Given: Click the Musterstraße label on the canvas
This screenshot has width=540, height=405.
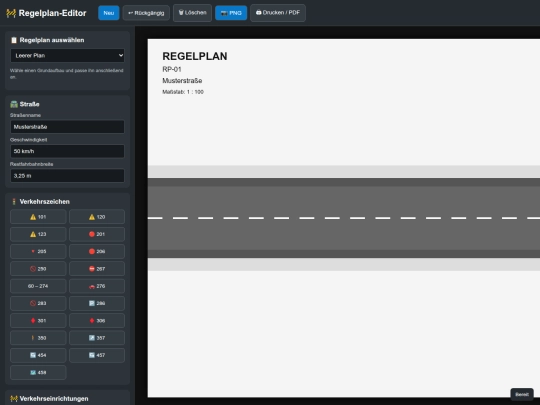Looking at the screenshot, I should [x=182, y=81].
